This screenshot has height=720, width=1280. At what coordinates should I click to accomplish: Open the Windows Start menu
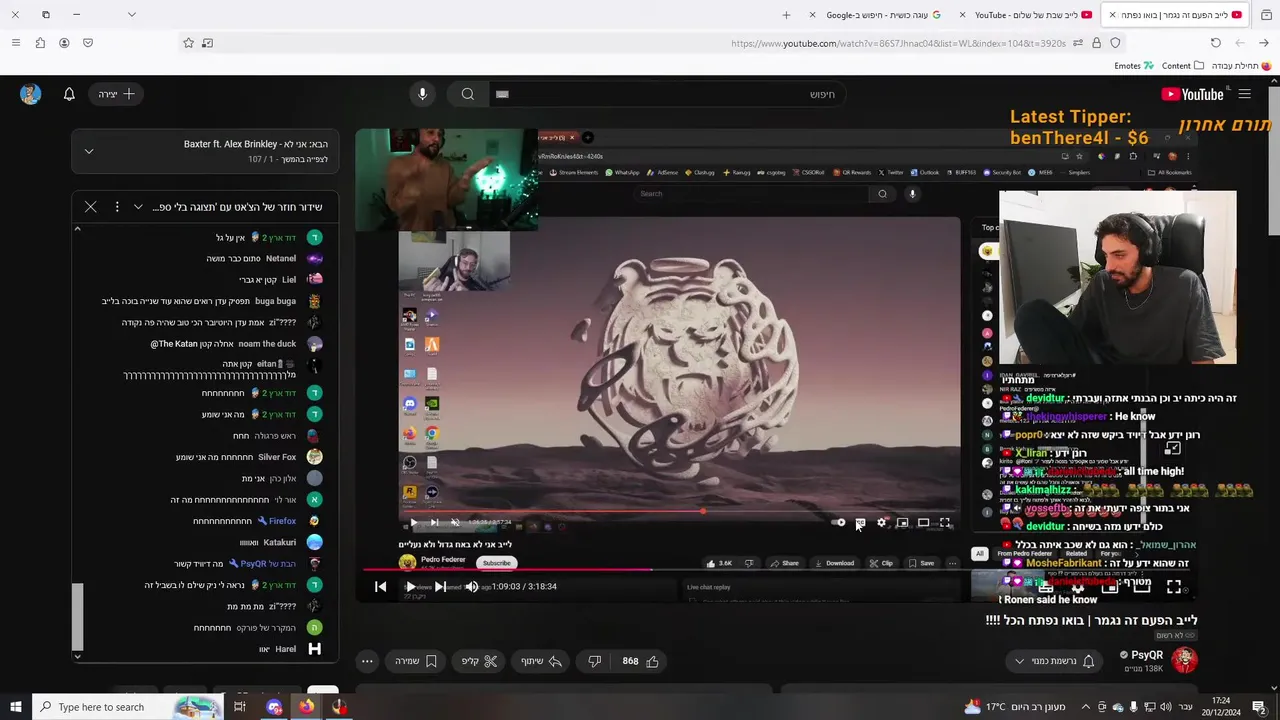(15, 707)
